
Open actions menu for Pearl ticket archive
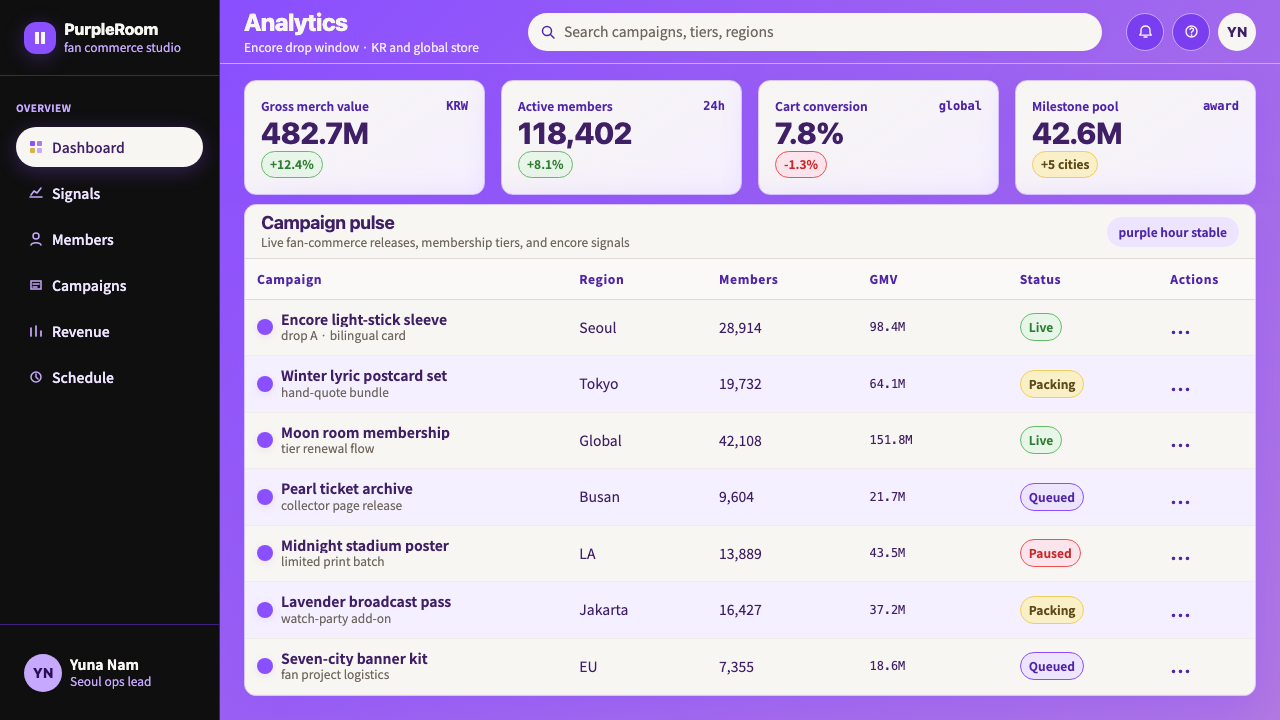(x=1180, y=502)
